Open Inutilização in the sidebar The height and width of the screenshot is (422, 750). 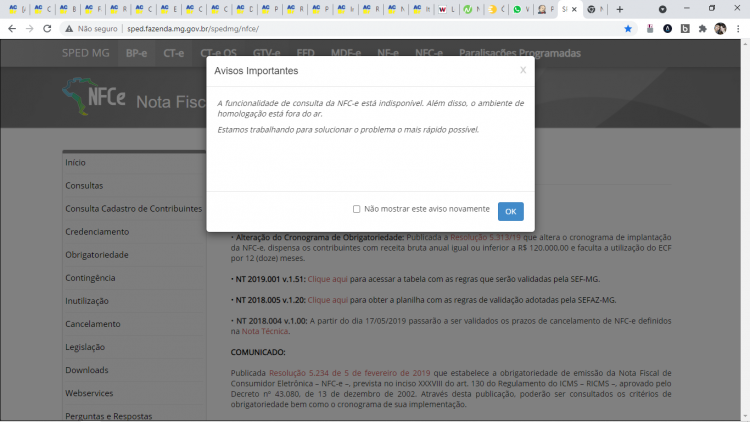point(87,301)
